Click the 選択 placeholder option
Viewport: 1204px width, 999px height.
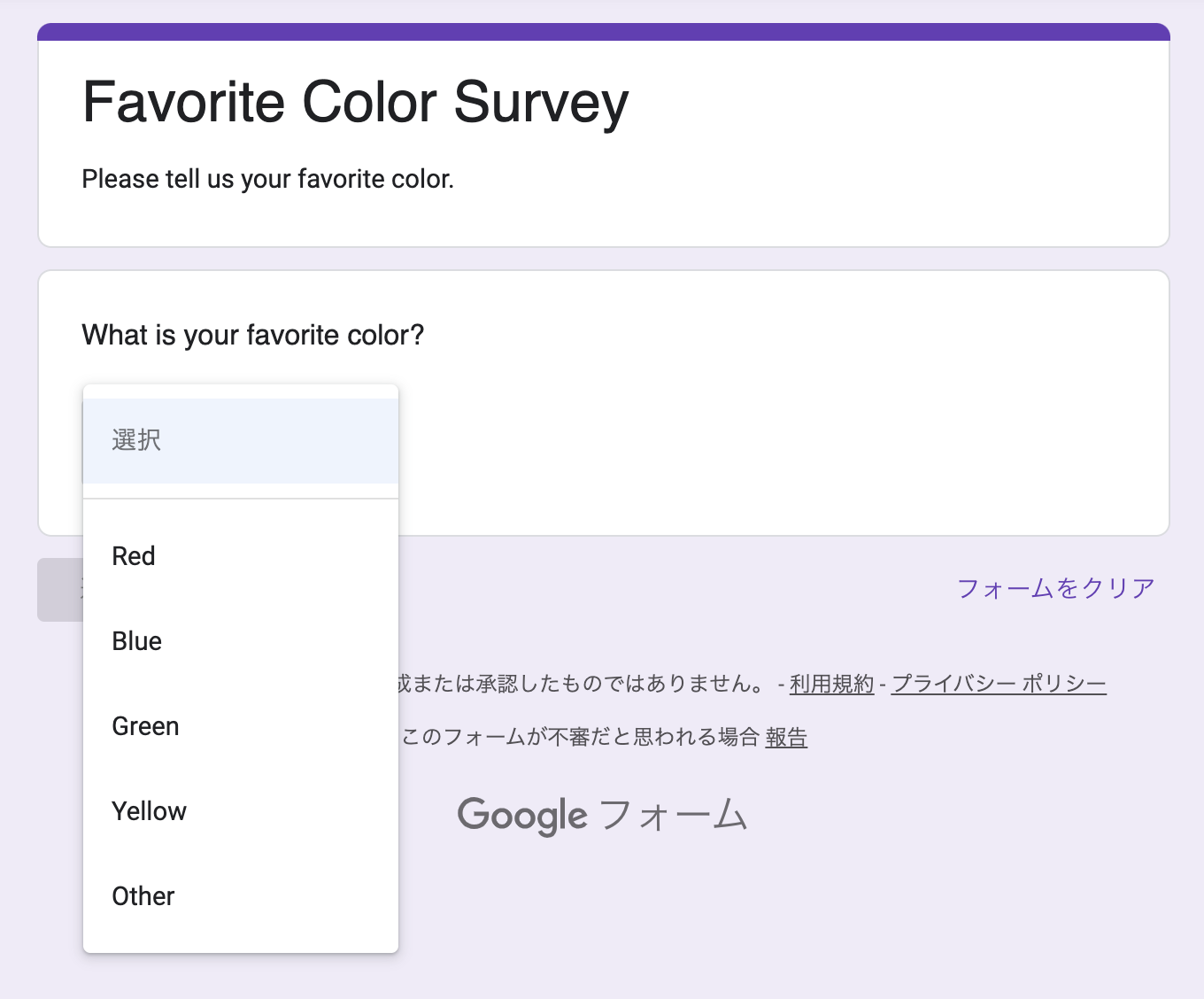tap(136, 440)
